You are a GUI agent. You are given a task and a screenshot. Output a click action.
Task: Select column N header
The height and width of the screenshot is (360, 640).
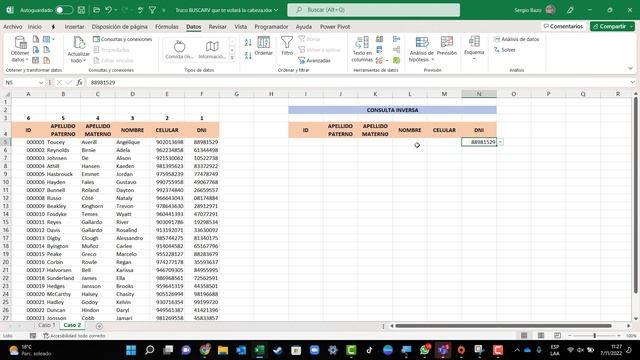coord(479,94)
